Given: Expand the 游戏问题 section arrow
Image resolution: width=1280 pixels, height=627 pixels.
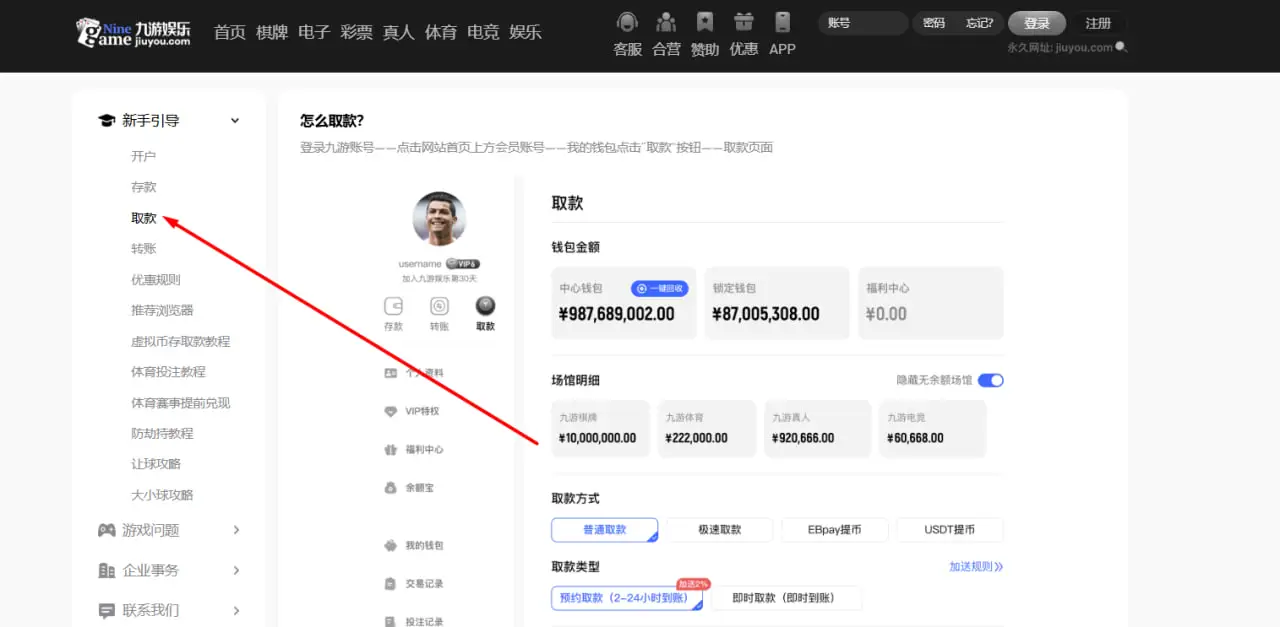Looking at the screenshot, I should [x=236, y=530].
